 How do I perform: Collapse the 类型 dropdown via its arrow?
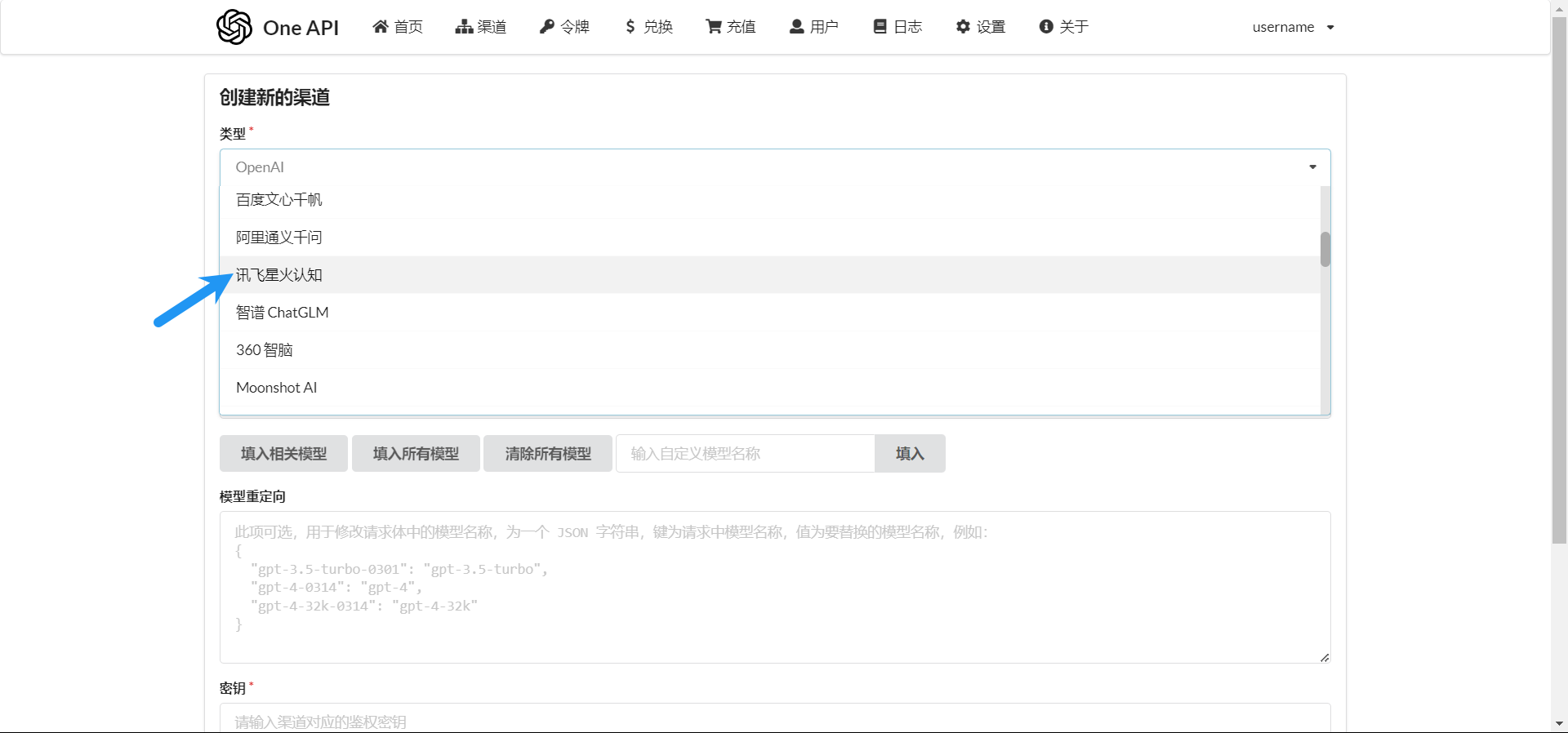click(x=1312, y=167)
